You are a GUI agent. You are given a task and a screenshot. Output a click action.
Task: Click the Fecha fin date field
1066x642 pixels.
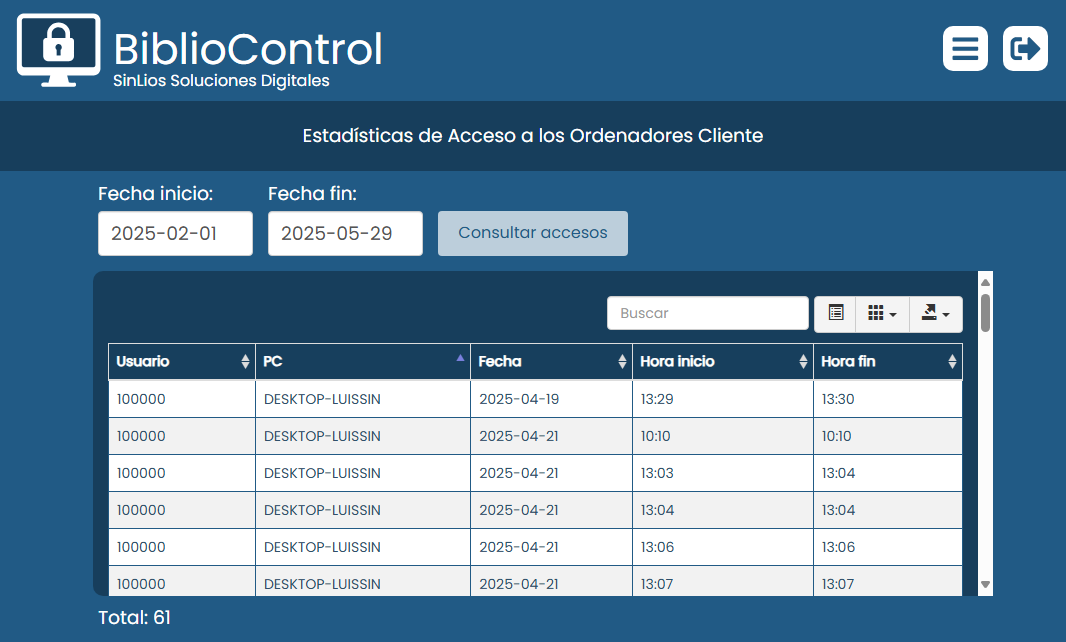point(345,233)
